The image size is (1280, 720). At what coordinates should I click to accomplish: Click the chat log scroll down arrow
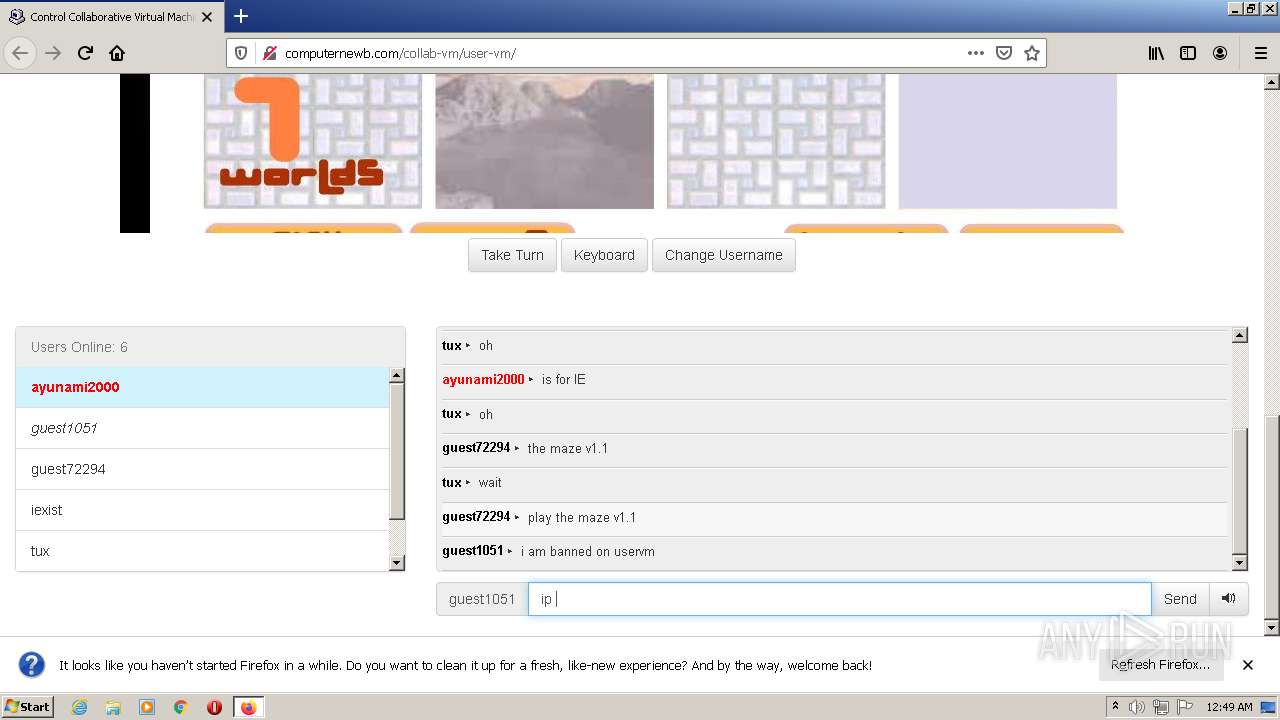[1240, 563]
